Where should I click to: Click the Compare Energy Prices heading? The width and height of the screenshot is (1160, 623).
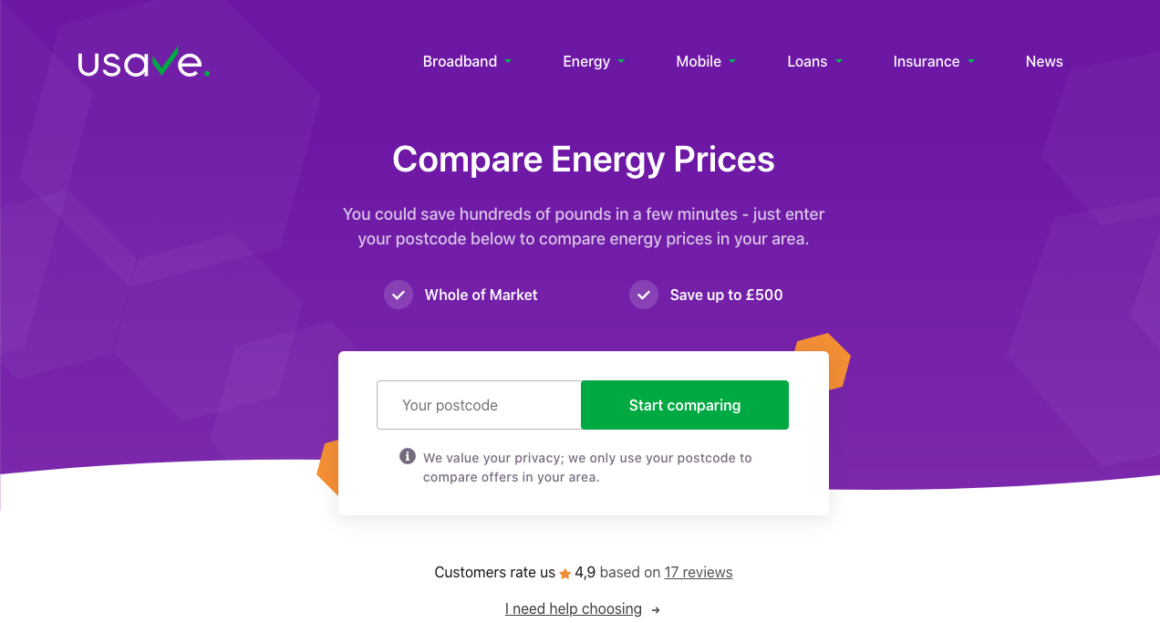pyautogui.click(x=583, y=159)
